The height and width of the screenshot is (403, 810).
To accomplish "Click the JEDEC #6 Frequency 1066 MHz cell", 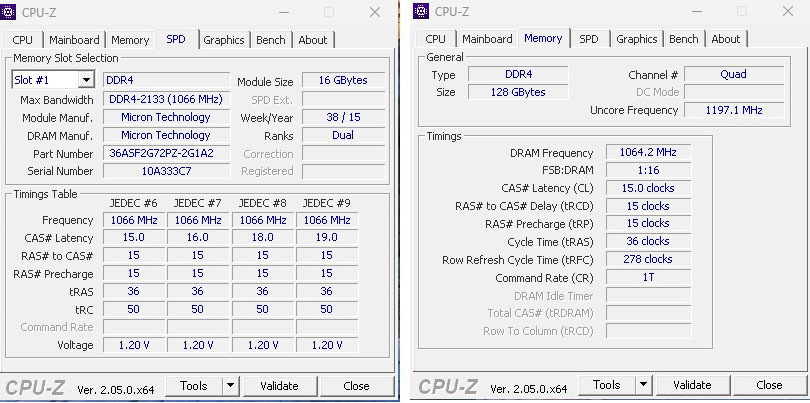I will point(134,220).
